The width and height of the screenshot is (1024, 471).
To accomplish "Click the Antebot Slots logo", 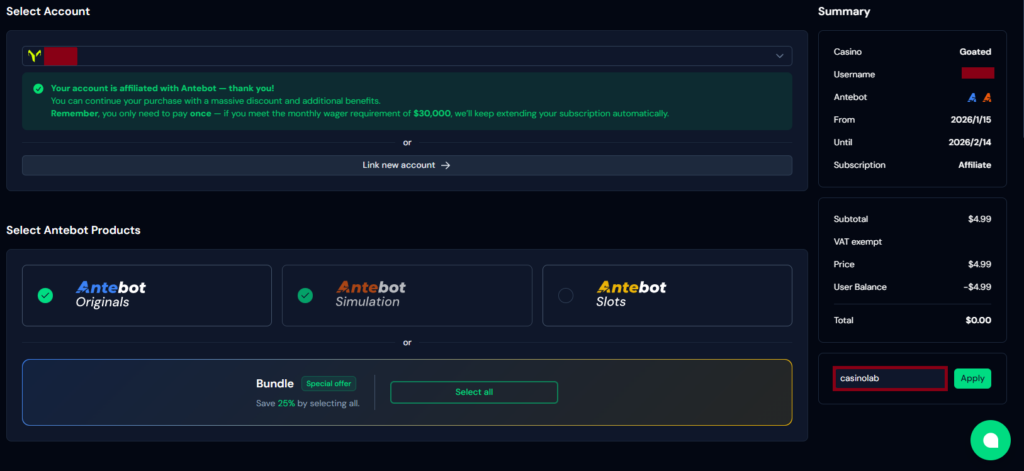I will pyautogui.click(x=631, y=294).
